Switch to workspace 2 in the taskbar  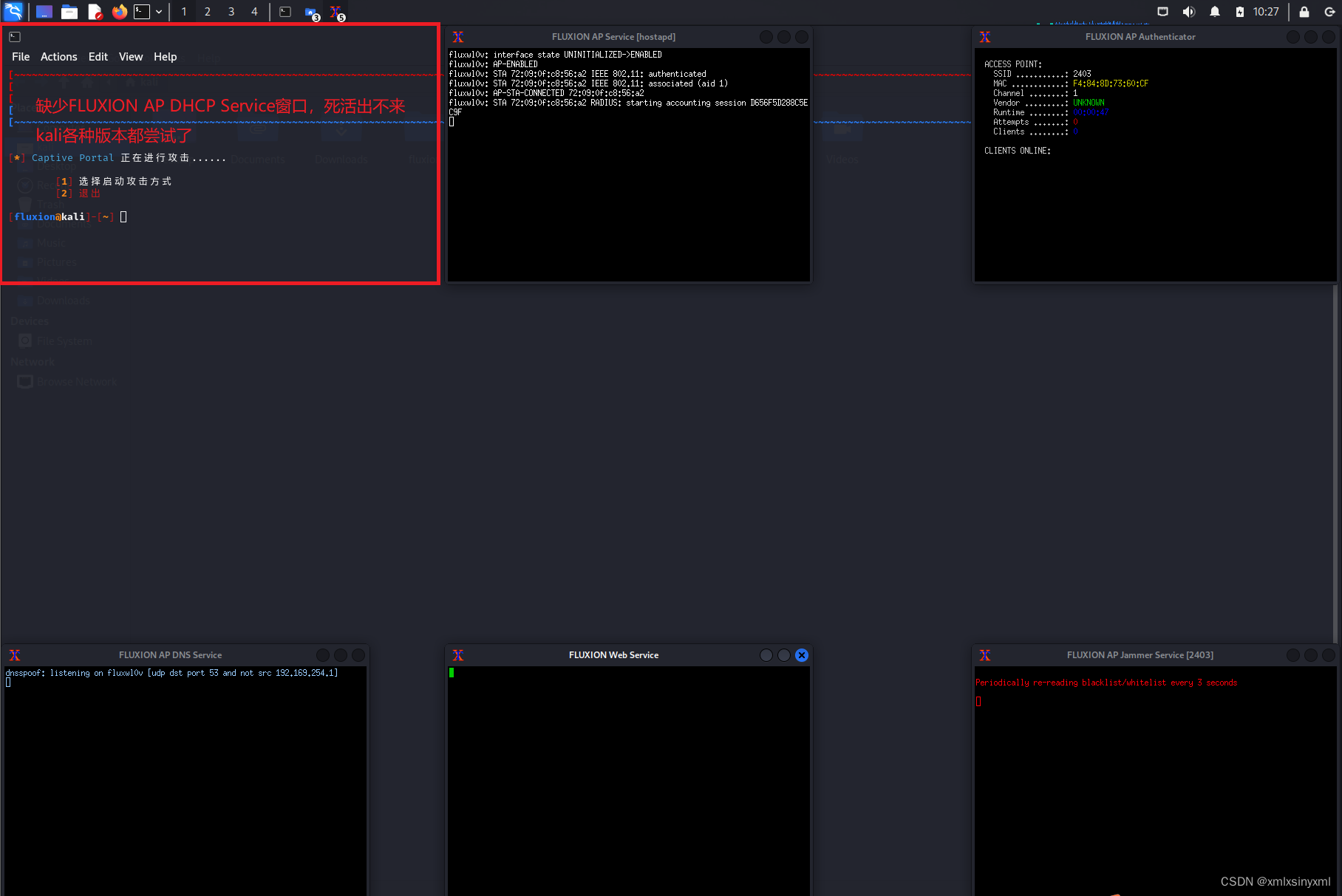208,11
